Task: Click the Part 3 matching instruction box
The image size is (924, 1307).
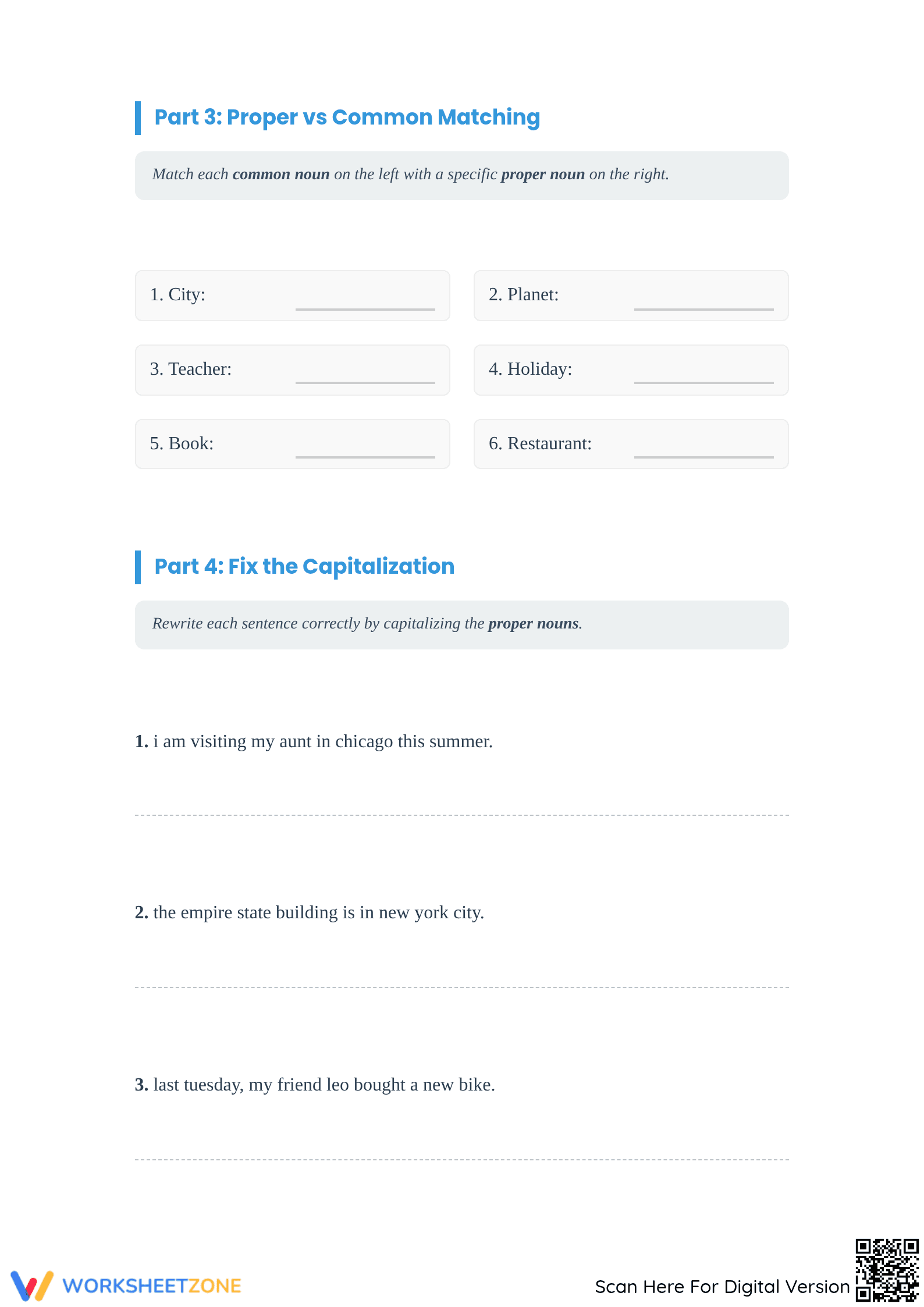Action: click(x=461, y=176)
